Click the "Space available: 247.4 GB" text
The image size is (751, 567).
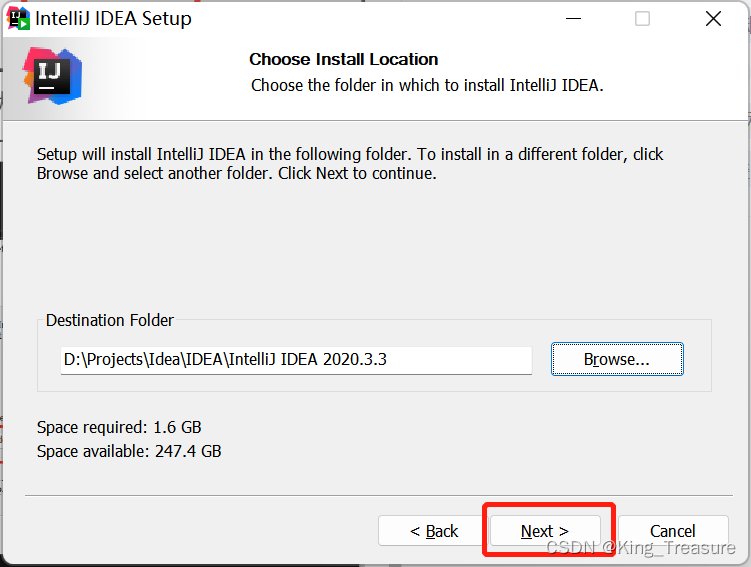pos(129,451)
